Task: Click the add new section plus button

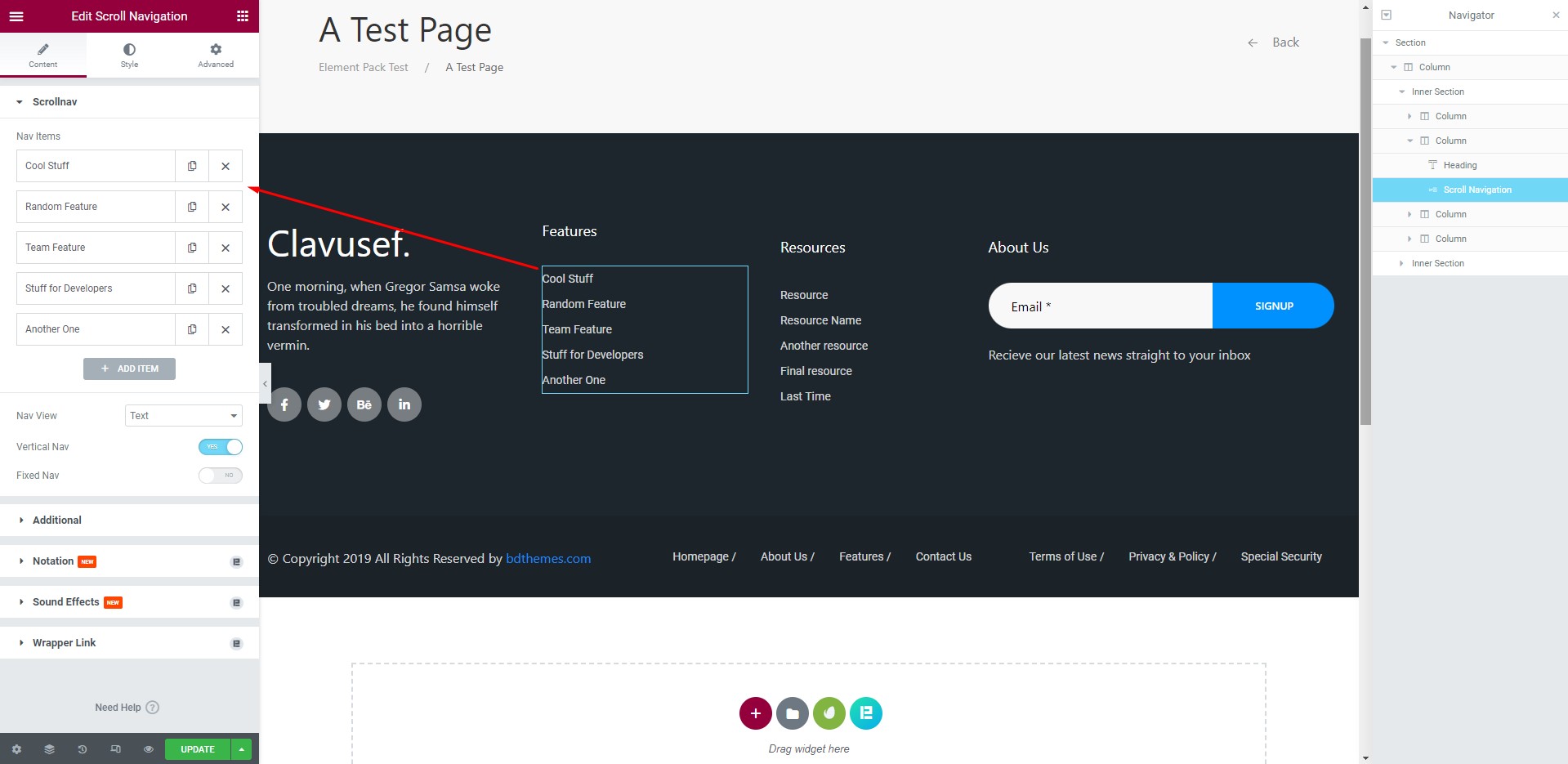Action: pyautogui.click(x=755, y=713)
